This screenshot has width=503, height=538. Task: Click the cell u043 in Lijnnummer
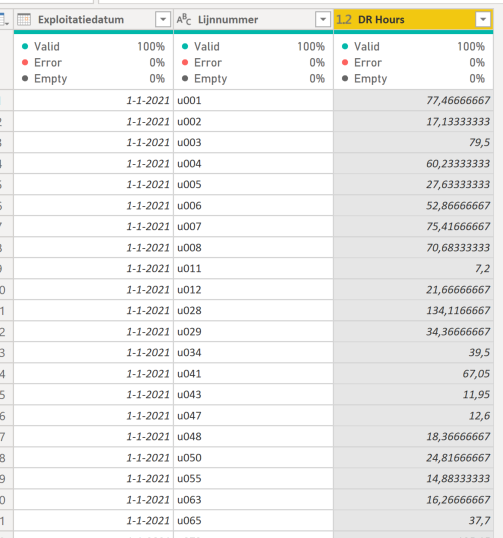pos(253,395)
